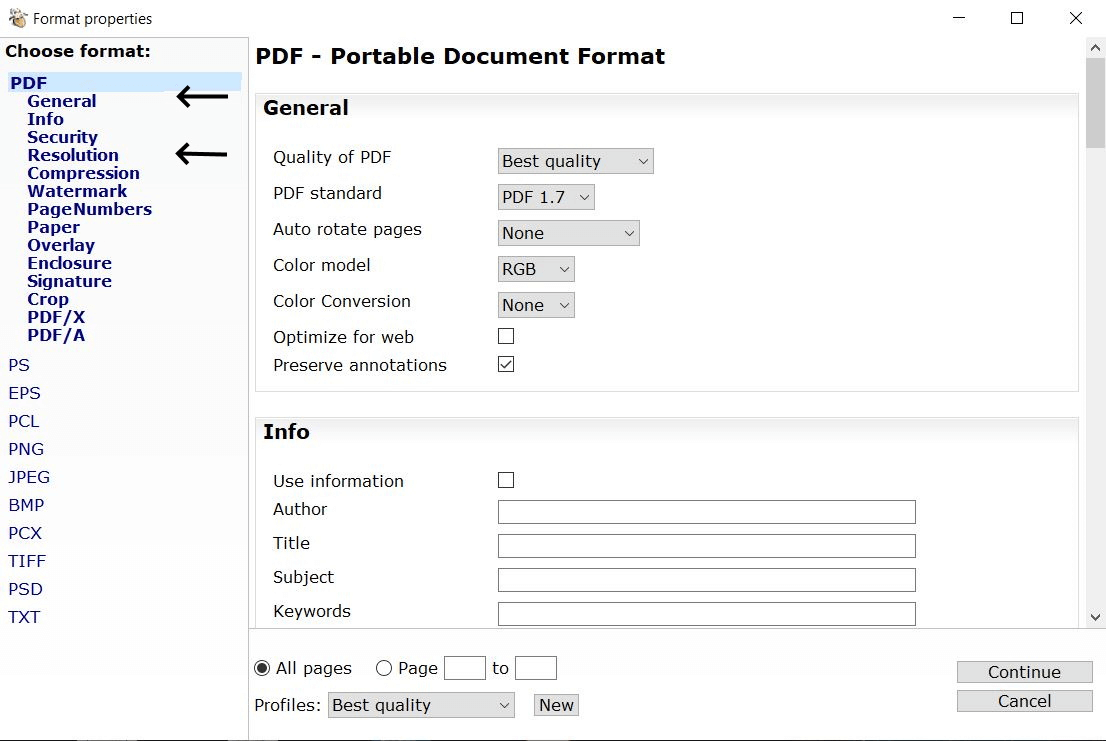Viewport: 1106px width, 741px height.
Task: Click the Author text field
Action: pyautogui.click(x=706, y=512)
